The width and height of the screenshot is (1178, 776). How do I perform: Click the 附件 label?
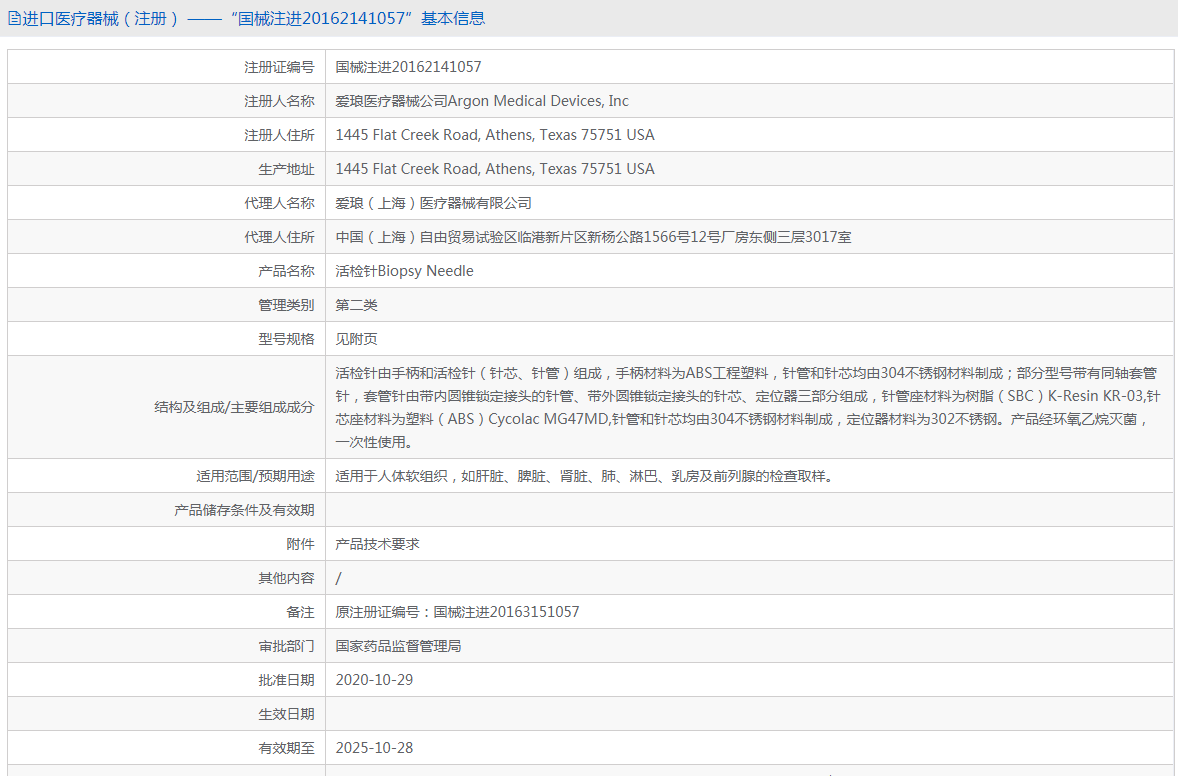tap(301, 544)
